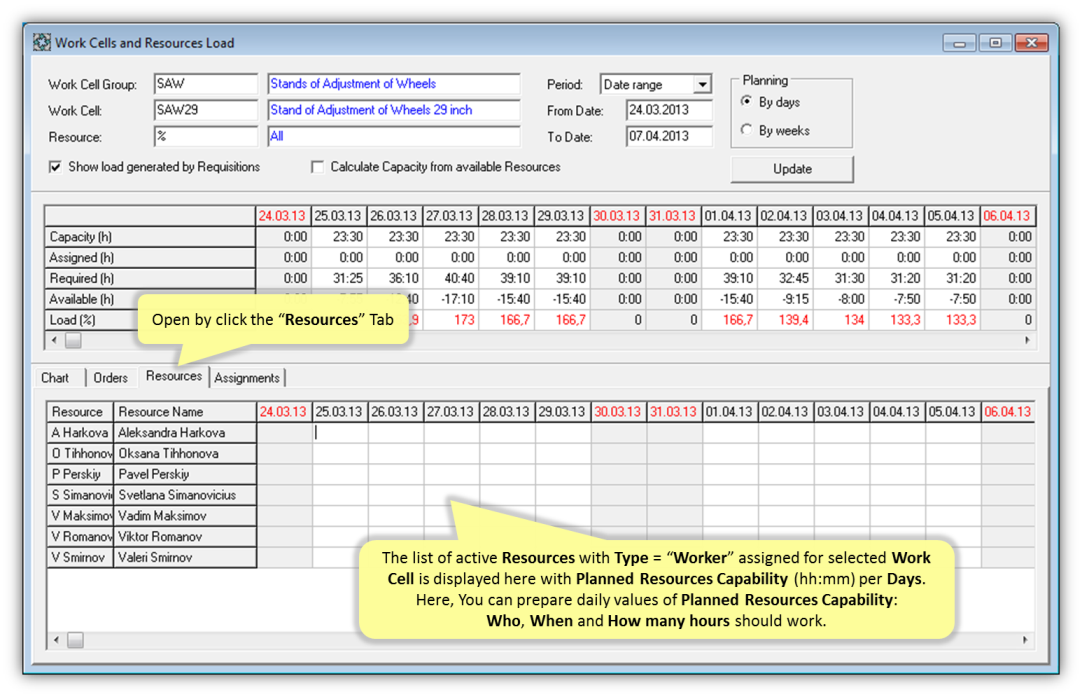Close the Work Cells and Resources Load window

(x=1032, y=43)
